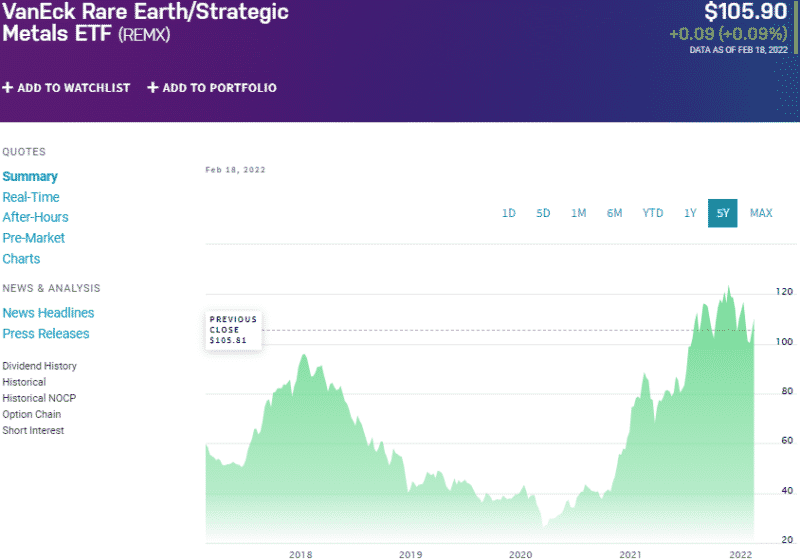Screen dimensions: 800x560
Task: Click the 2019 x-axis label
Action: click(411, 554)
